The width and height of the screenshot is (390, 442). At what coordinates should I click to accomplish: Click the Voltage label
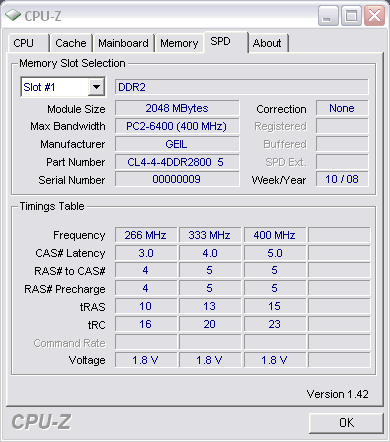(x=87, y=360)
